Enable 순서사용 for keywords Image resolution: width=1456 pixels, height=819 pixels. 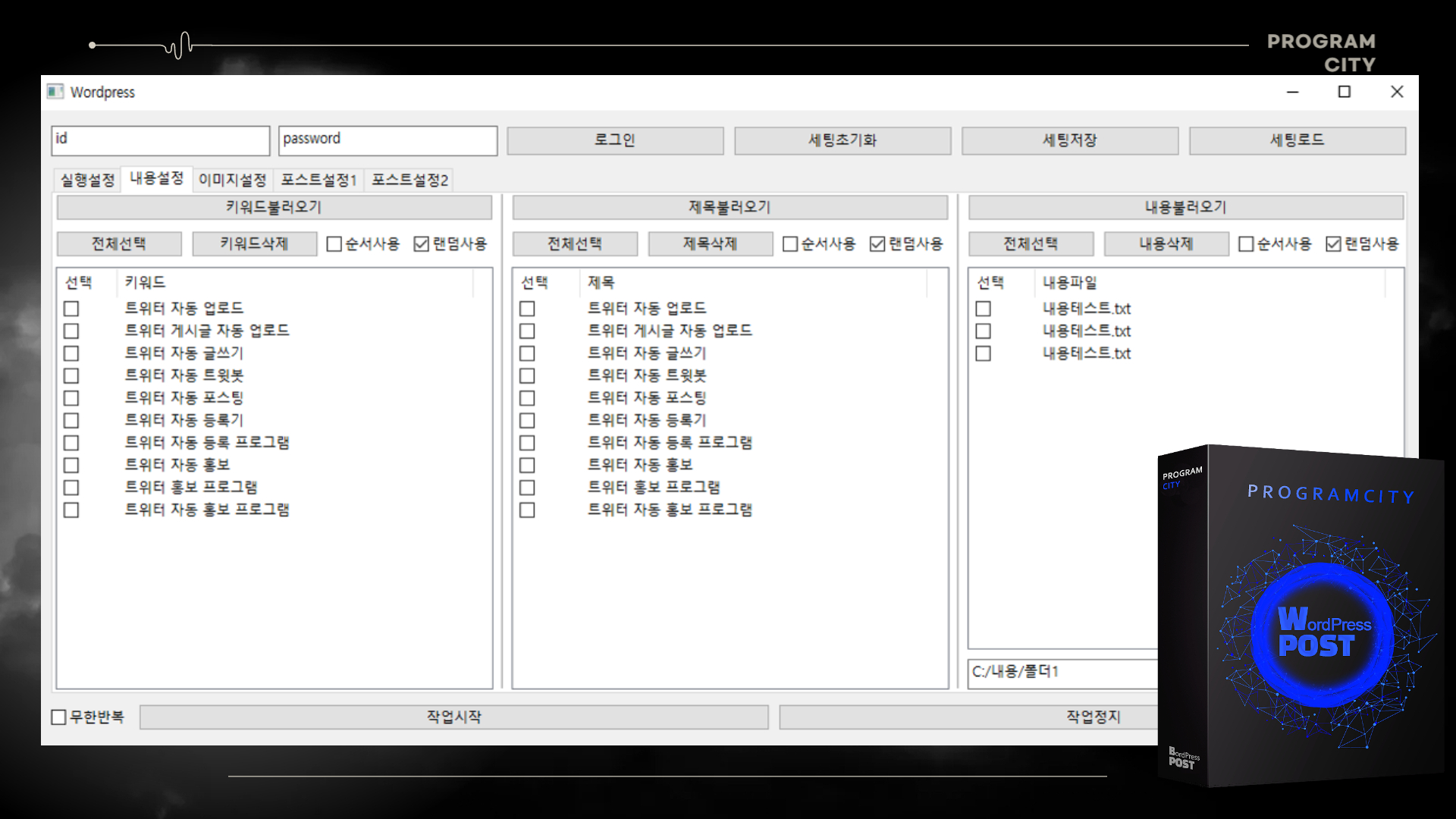334,244
